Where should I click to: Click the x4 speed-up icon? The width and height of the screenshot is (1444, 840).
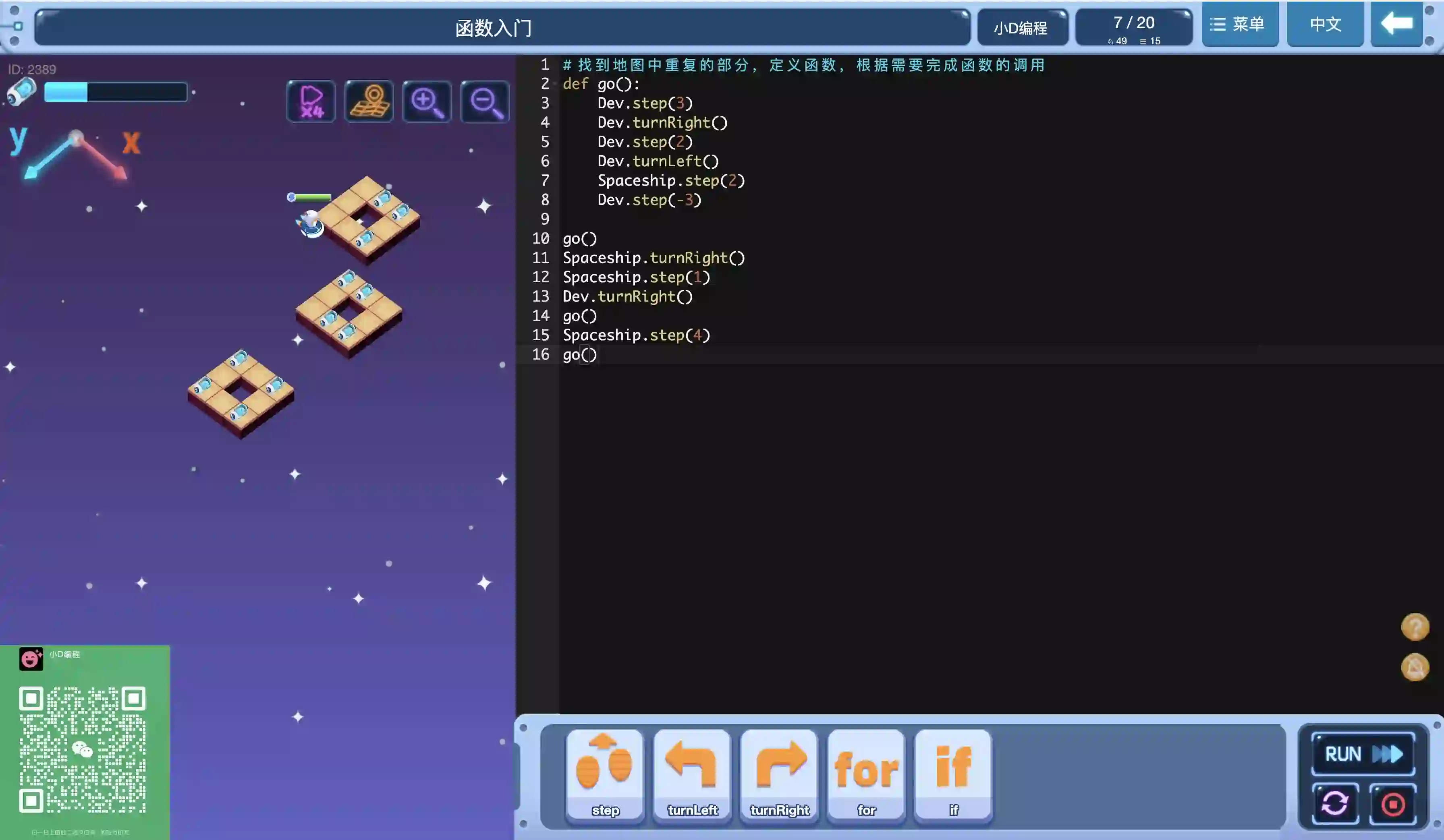(311, 101)
